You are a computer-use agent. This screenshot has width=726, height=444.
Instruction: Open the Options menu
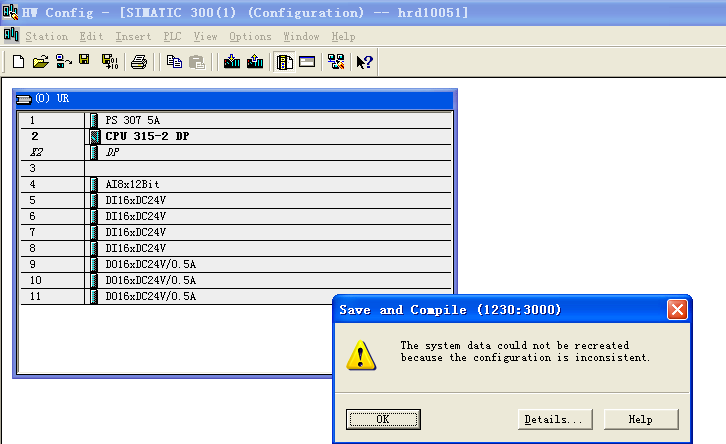250,37
